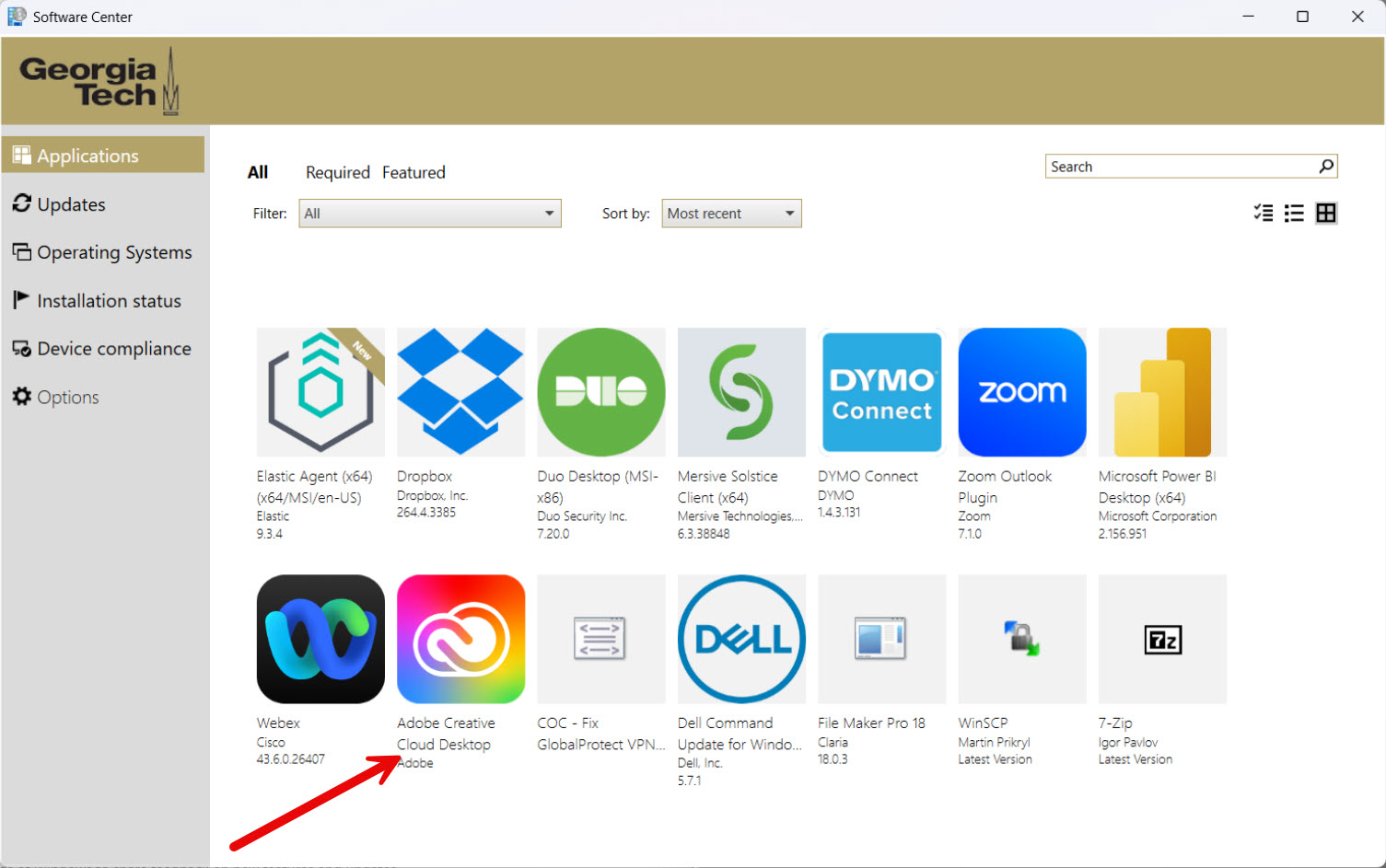
Task: Click the Claris publisher text
Action: (x=833, y=742)
